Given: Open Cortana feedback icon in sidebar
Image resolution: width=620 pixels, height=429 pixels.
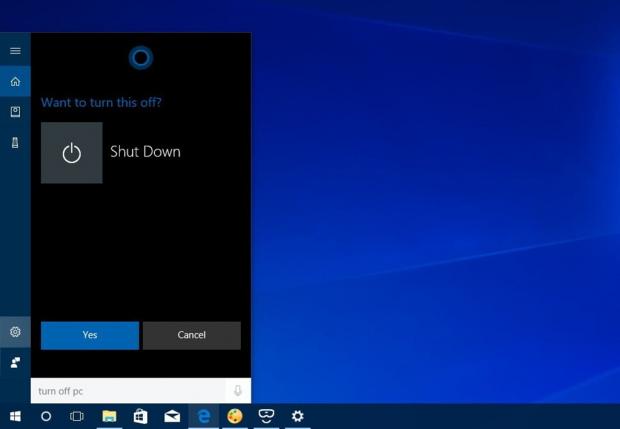Looking at the screenshot, I should 15,362.
